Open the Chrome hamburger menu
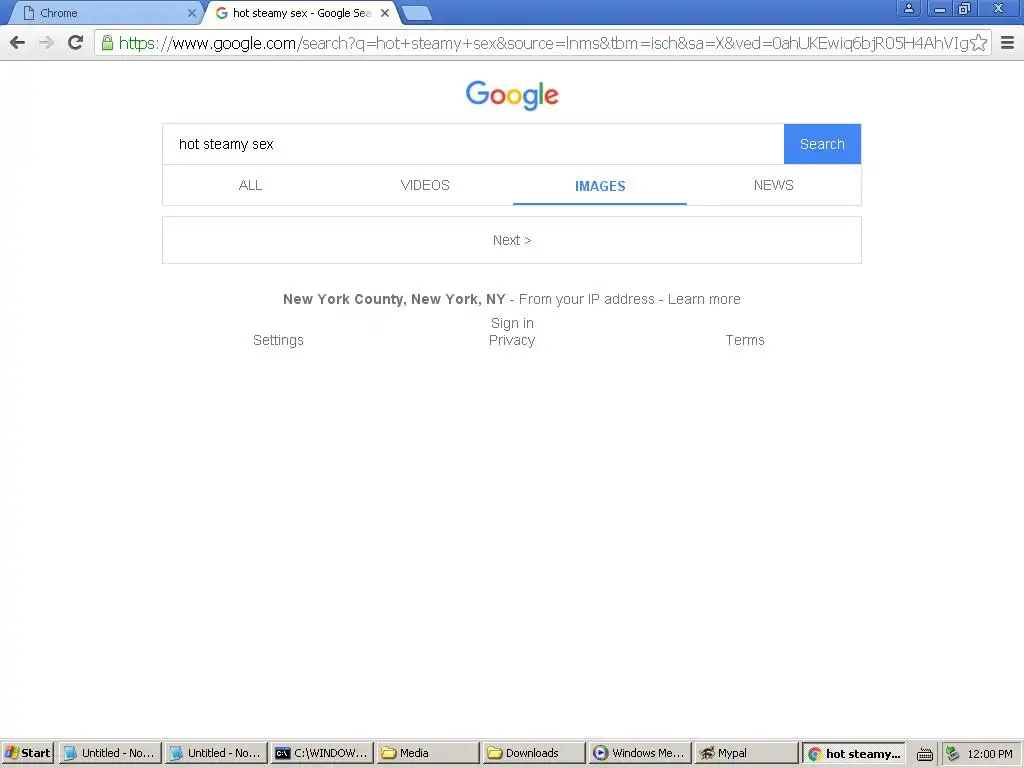 pyautogui.click(x=1008, y=43)
